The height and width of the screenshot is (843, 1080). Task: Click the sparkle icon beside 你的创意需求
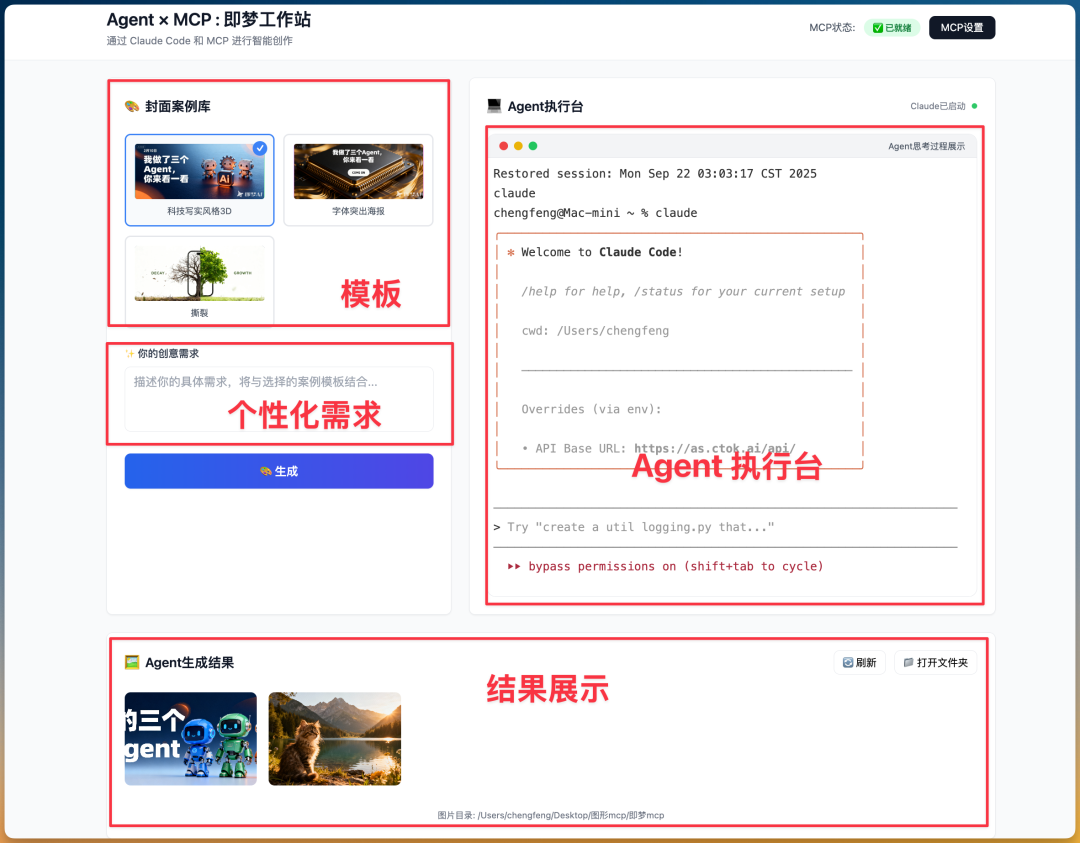(x=129, y=353)
